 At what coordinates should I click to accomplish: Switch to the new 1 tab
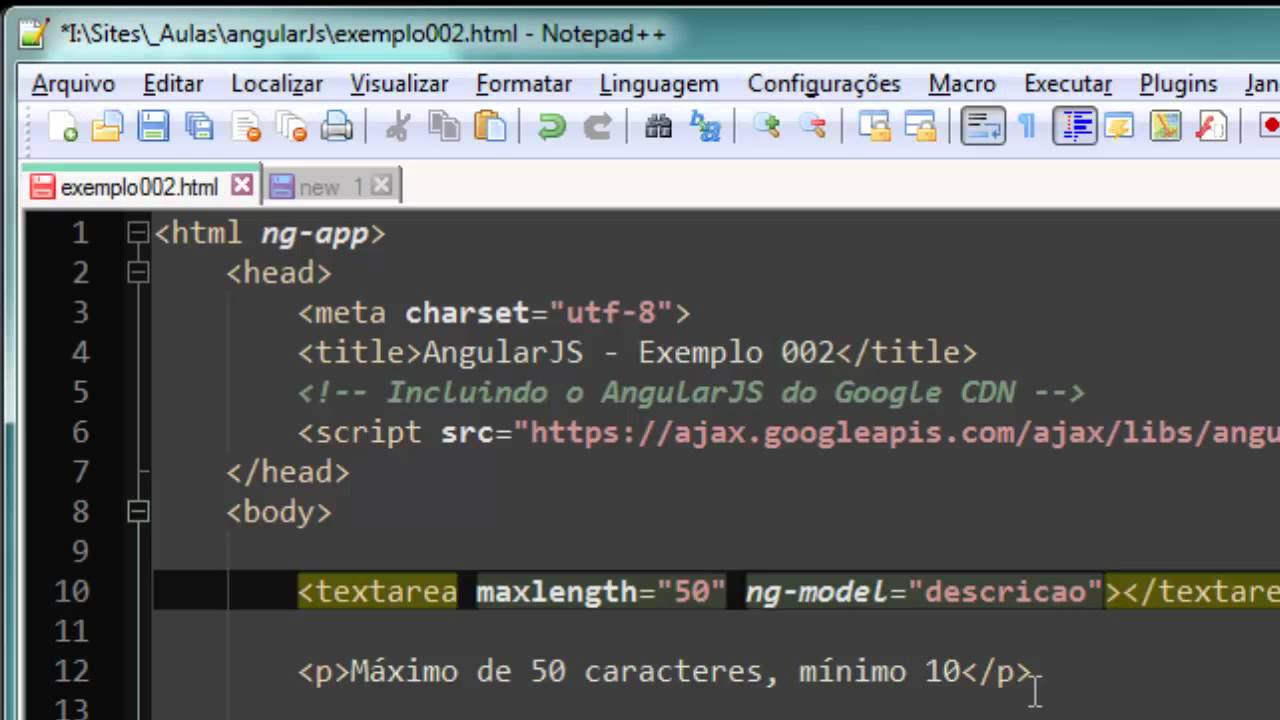(x=330, y=187)
